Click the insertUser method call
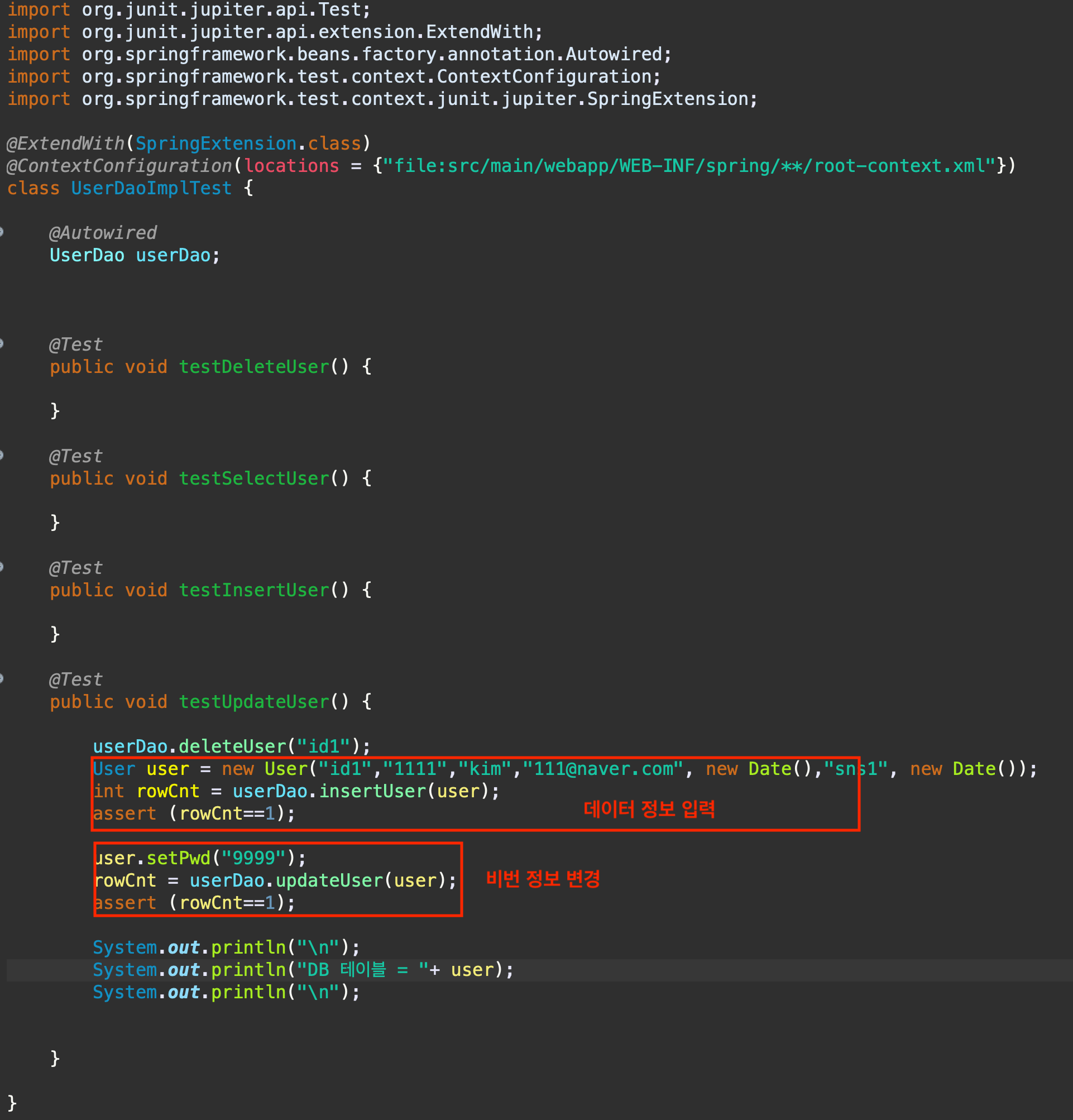The height and width of the screenshot is (1120, 1073). (x=372, y=791)
